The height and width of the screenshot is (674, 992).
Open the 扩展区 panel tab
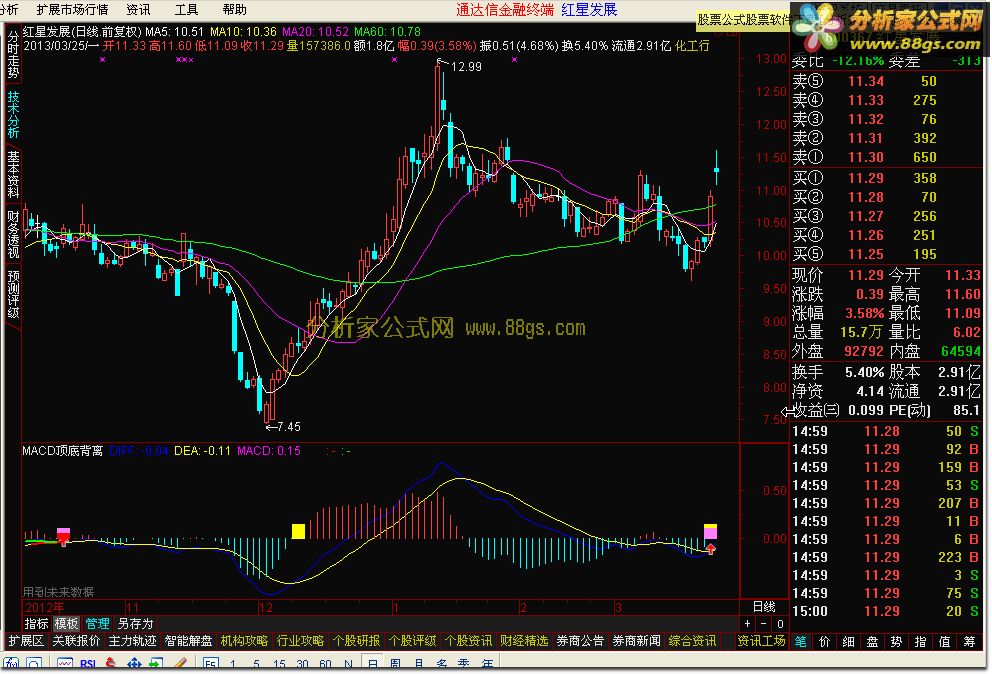click(26, 641)
